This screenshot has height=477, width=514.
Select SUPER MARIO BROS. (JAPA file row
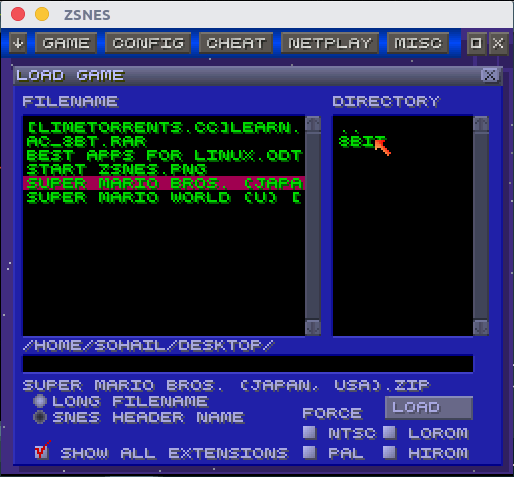pos(164,183)
